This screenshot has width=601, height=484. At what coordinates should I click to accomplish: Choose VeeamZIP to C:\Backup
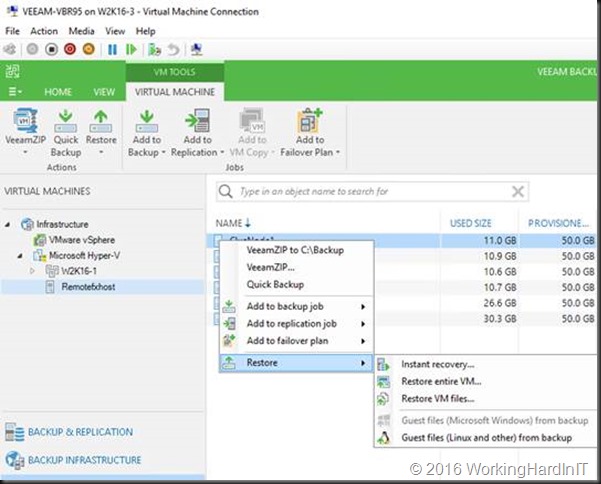click(295, 250)
